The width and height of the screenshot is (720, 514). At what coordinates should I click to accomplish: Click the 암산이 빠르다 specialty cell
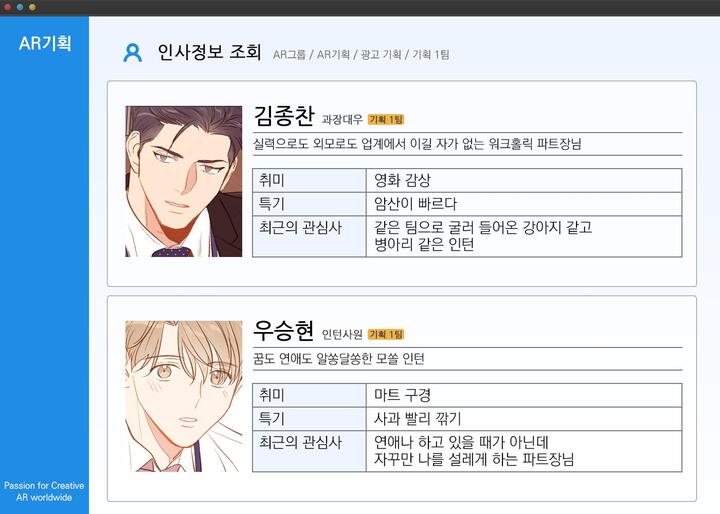click(x=524, y=204)
